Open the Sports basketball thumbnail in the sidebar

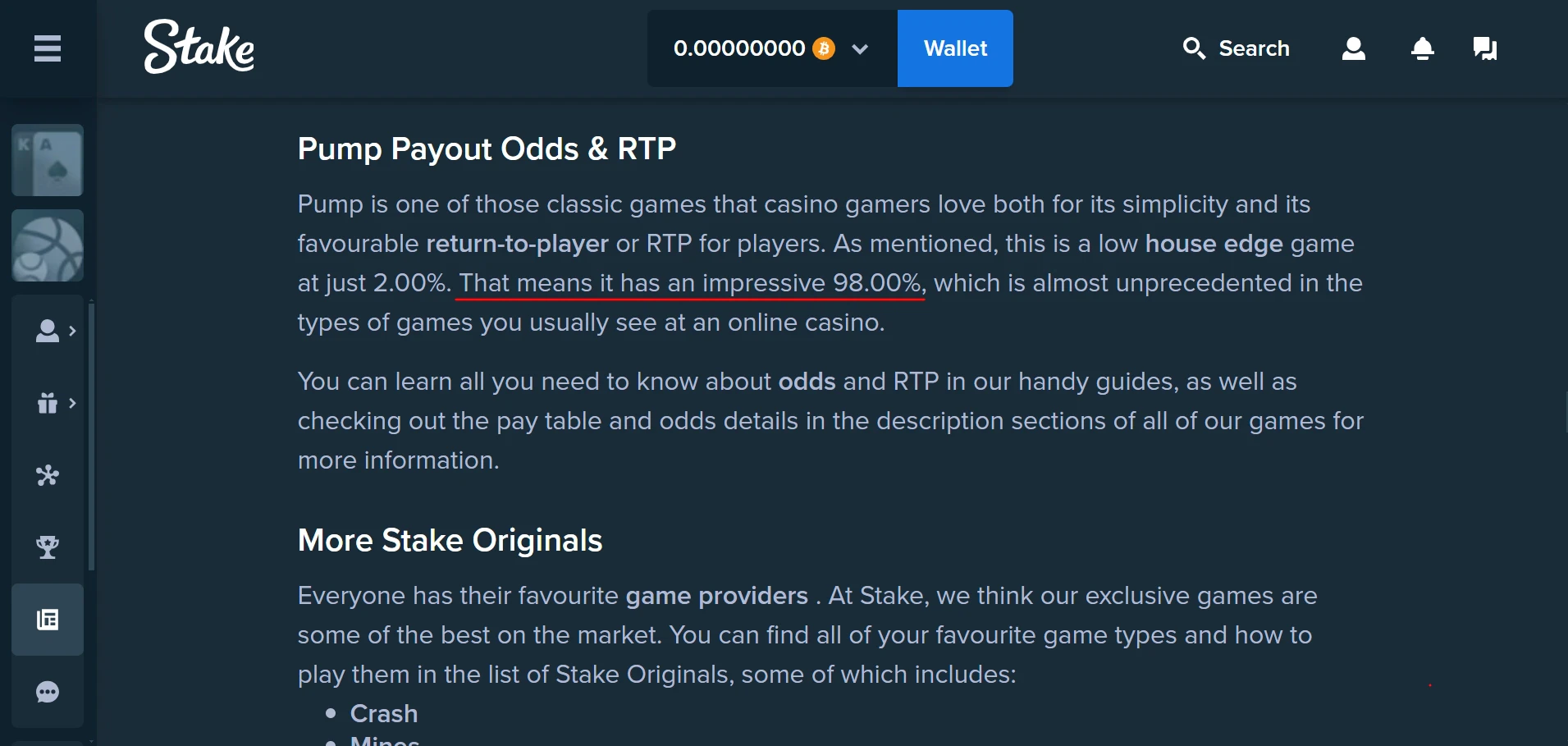(x=48, y=246)
